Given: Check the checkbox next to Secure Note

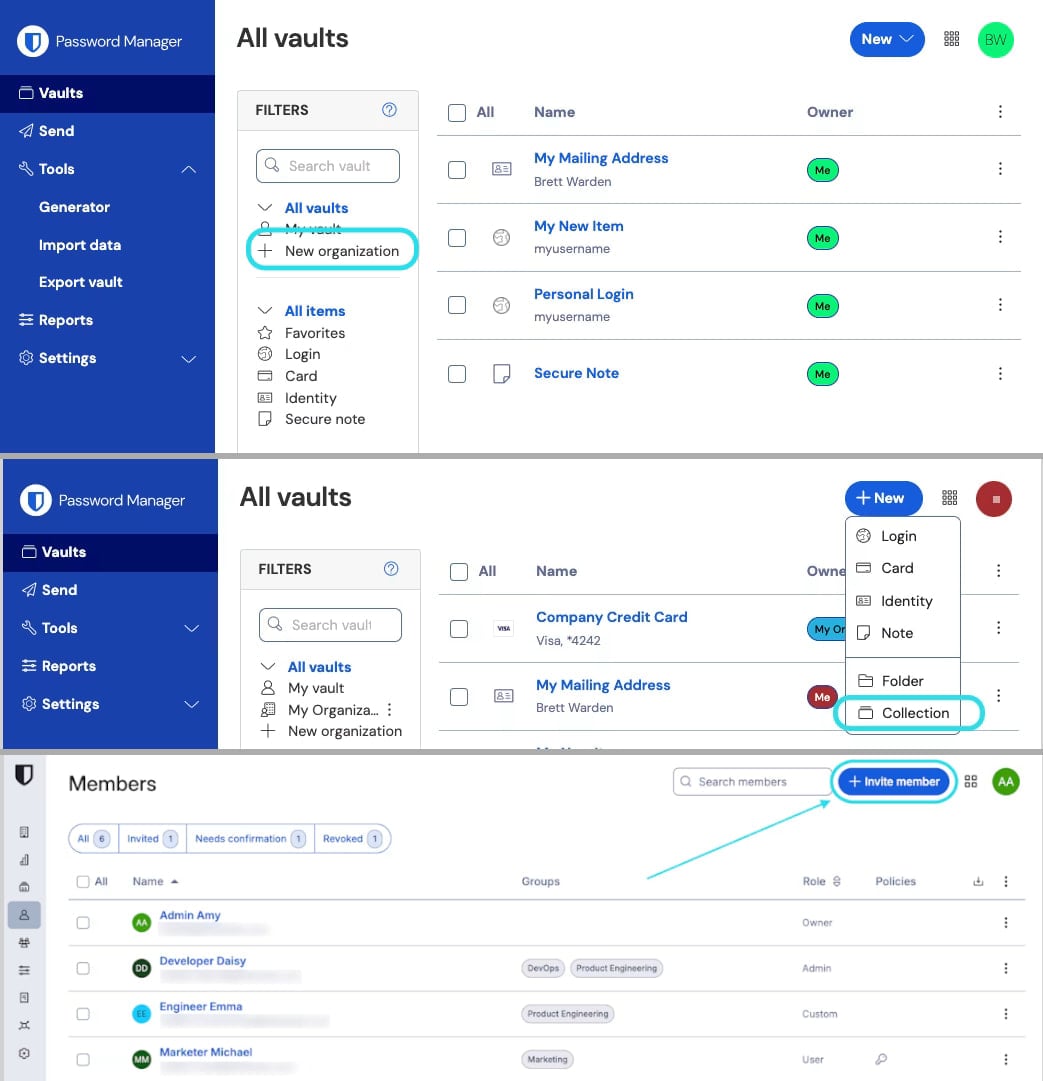Looking at the screenshot, I should point(457,373).
